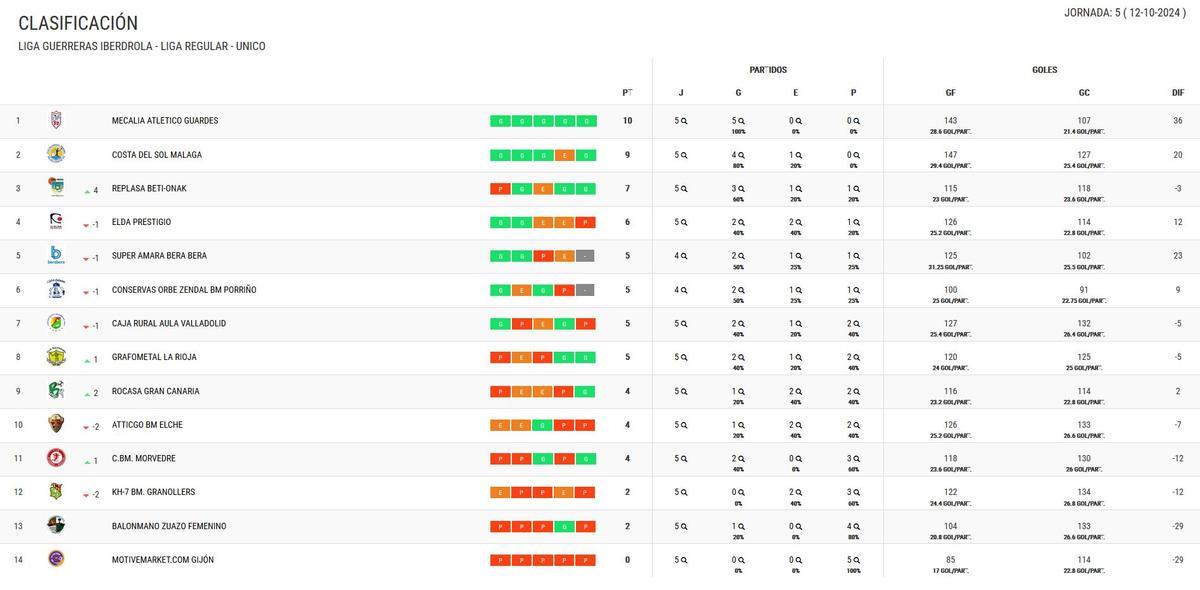Sort standings by the GF column header
This screenshot has height=590, width=1200.
(950, 93)
